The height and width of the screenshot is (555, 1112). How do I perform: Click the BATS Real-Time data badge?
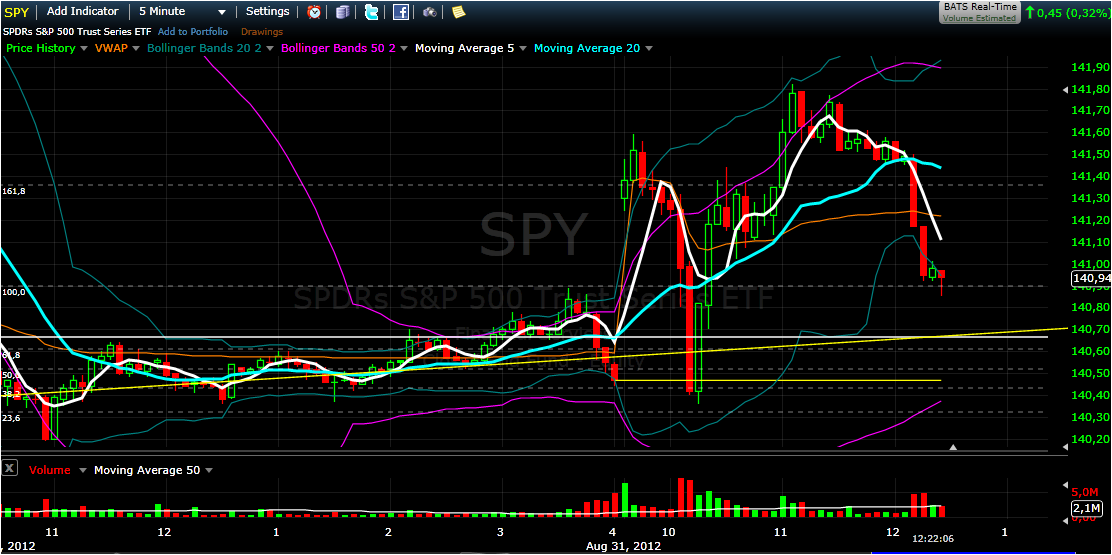pyautogui.click(x=981, y=11)
